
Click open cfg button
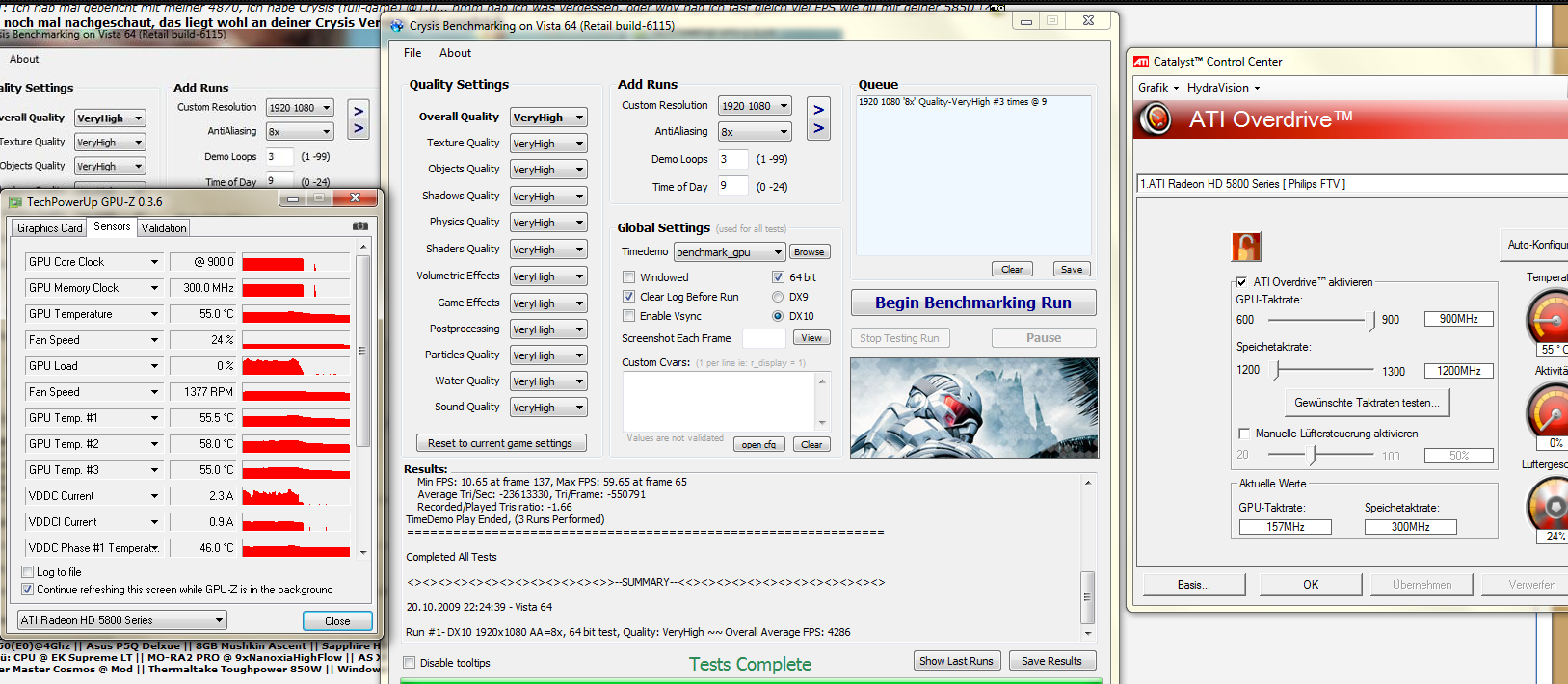(x=758, y=445)
